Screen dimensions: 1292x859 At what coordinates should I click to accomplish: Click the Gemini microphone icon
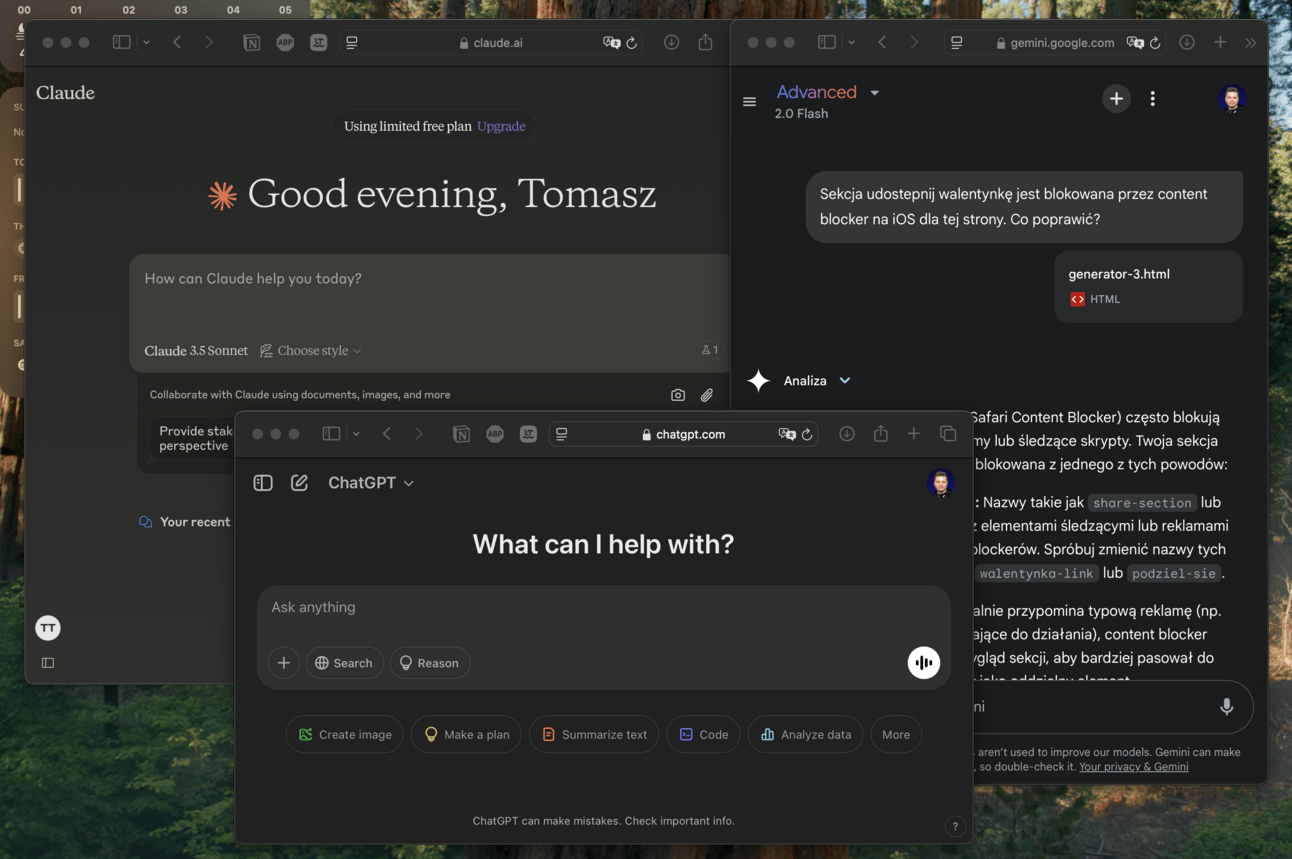1226,707
